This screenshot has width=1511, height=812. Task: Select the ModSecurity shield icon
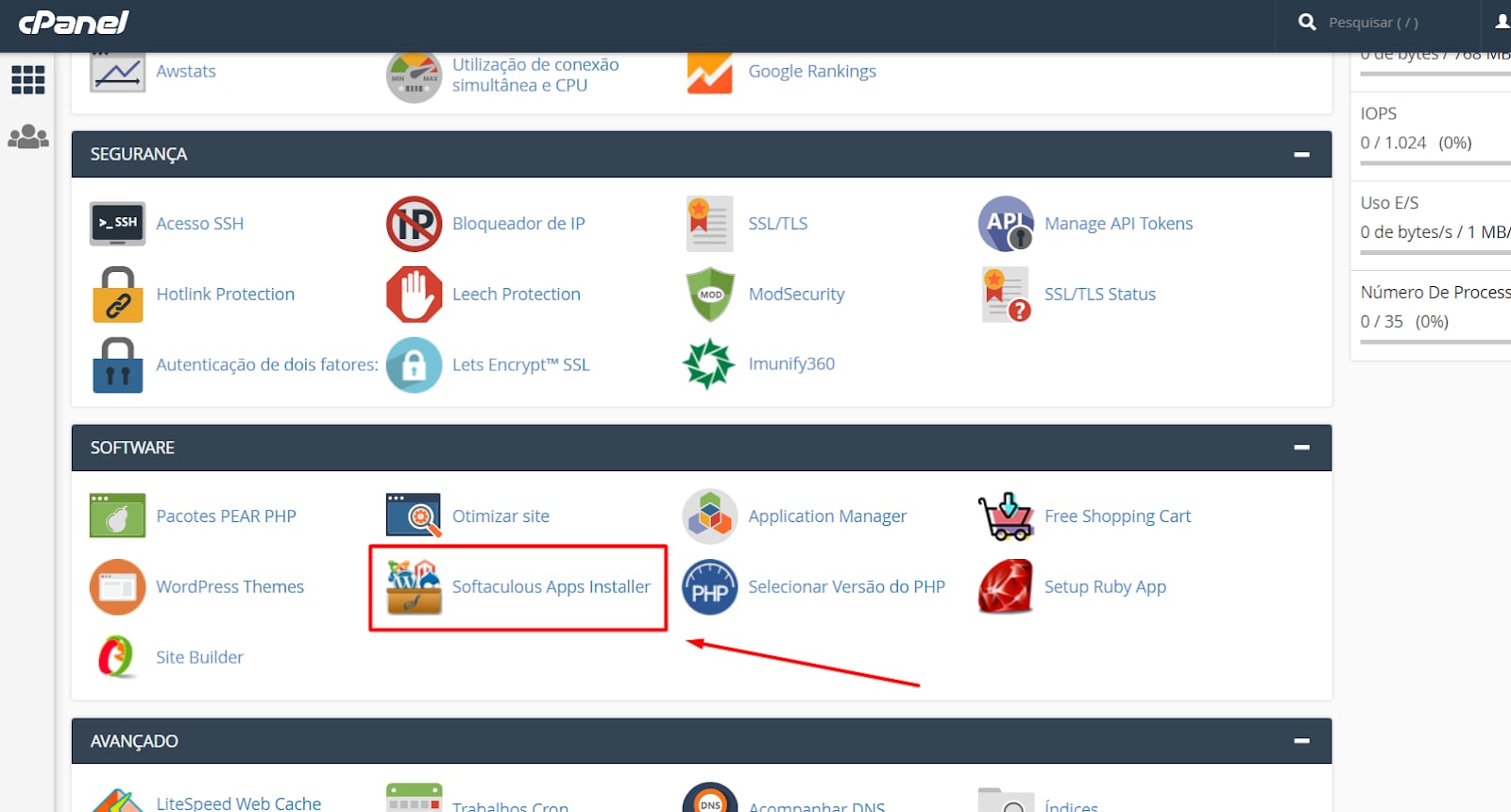(x=710, y=295)
